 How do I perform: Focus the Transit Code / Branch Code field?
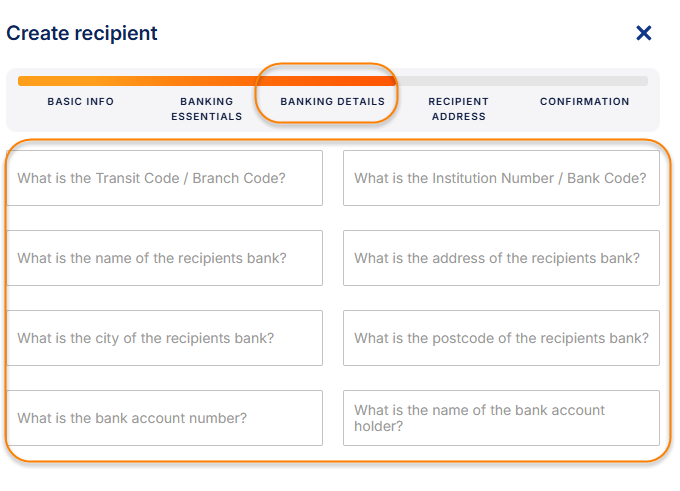coord(165,178)
